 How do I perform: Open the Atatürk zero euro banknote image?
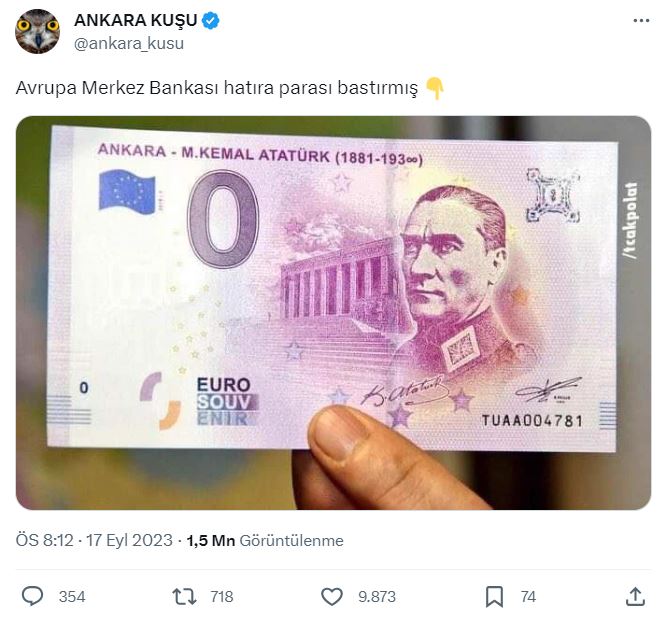tap(333, 313)
